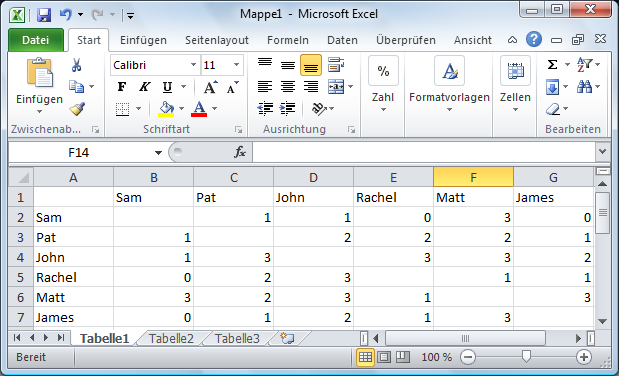Screen dimensions: 619x376
Task: Decrease indent in Ausrichtung group
Action: pos(265,108)
